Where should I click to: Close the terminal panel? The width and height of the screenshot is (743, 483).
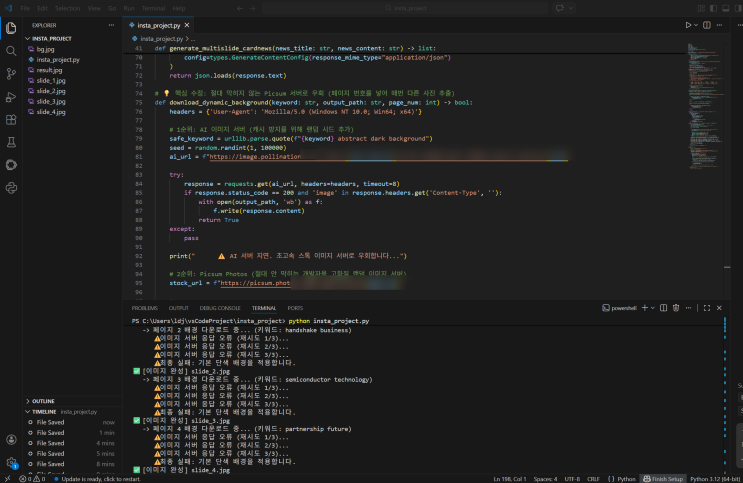click(x=719, y=308)
